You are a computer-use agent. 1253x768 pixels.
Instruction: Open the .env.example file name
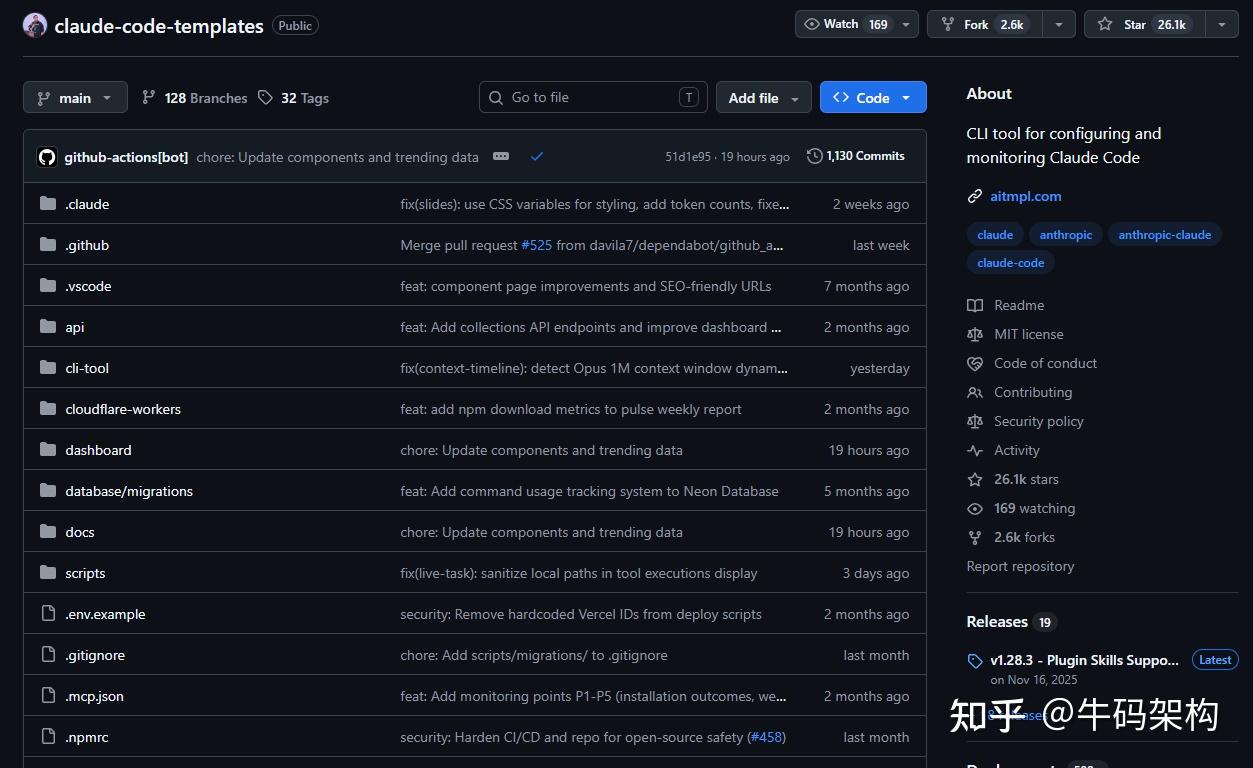105,615
